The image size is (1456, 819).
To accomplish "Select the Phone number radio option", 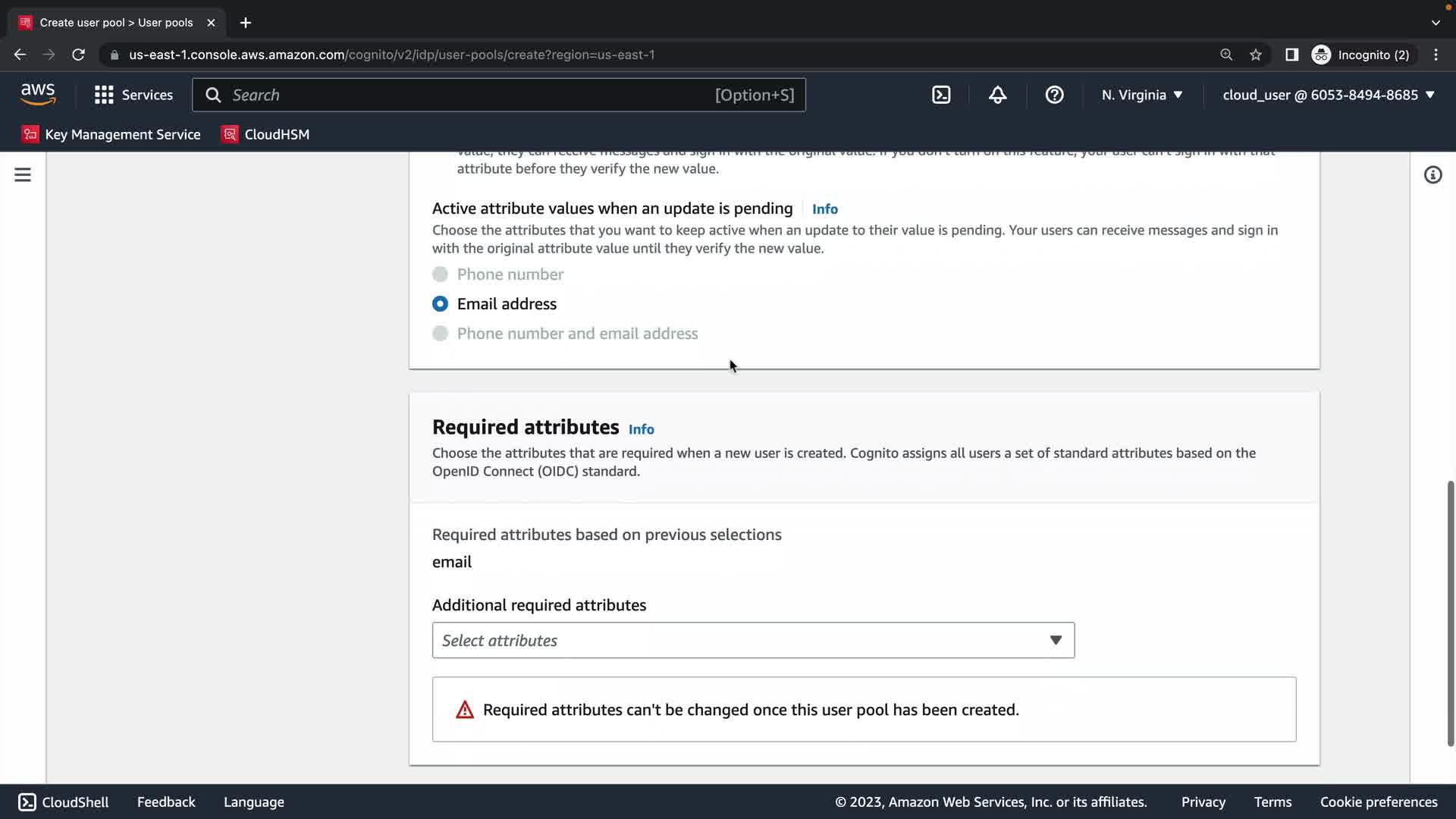I will tap(440, 275).
